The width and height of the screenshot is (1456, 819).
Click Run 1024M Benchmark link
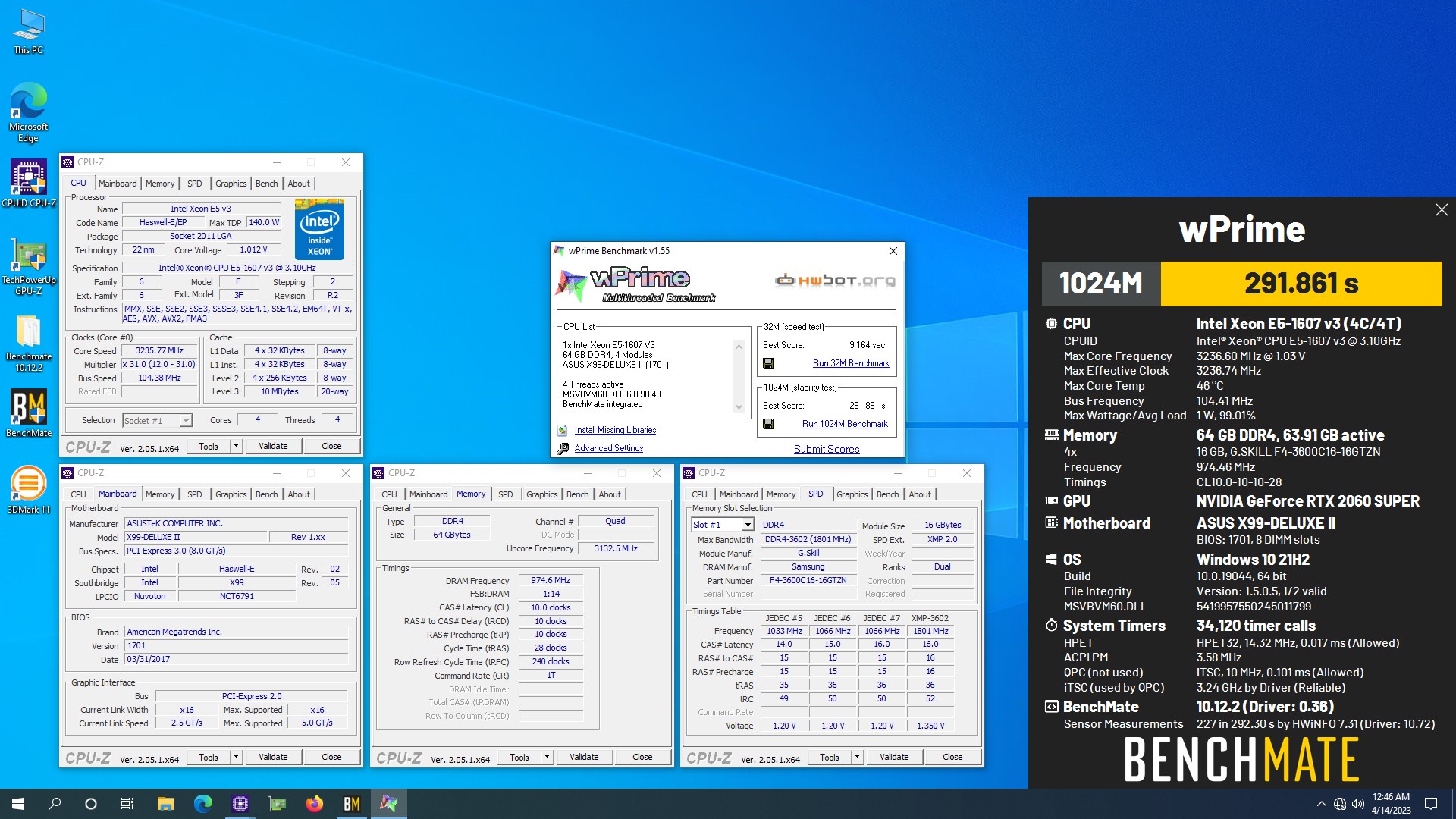click(x=845, y=424)
